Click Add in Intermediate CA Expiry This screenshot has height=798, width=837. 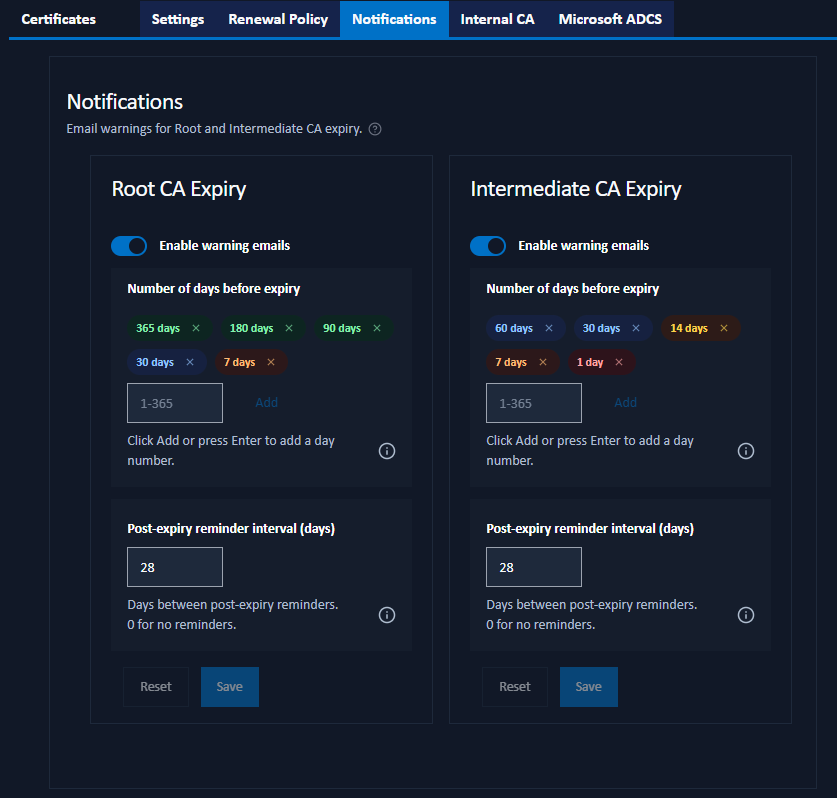[x=625, y=403]
